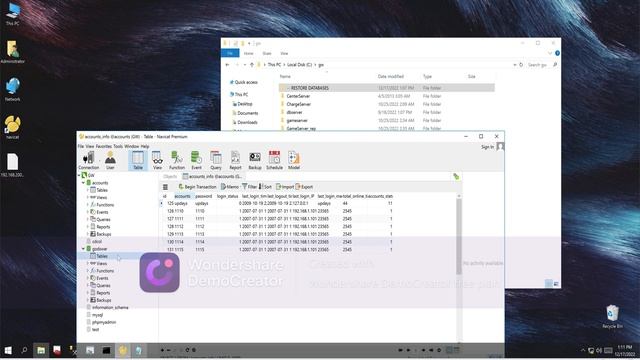The height and width of the screenshot is (360, 640).
Task: Switch to the Objects tab in Navicat
Action: (170, 176)
